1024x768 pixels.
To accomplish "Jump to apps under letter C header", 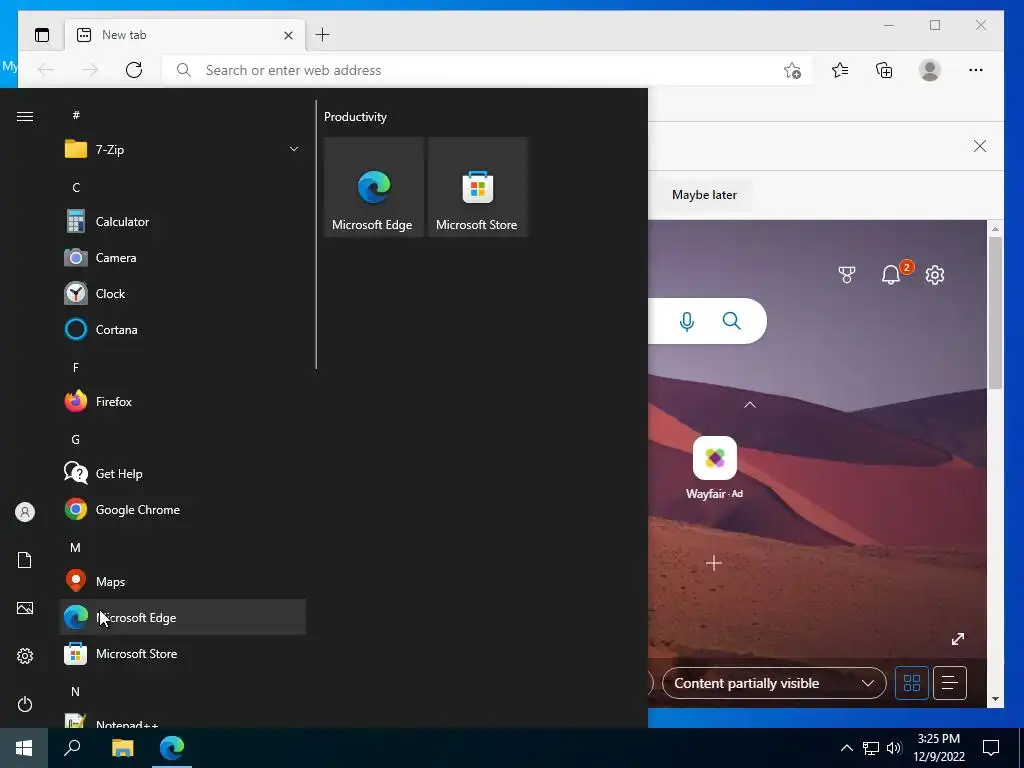I will tap(76, 187).
